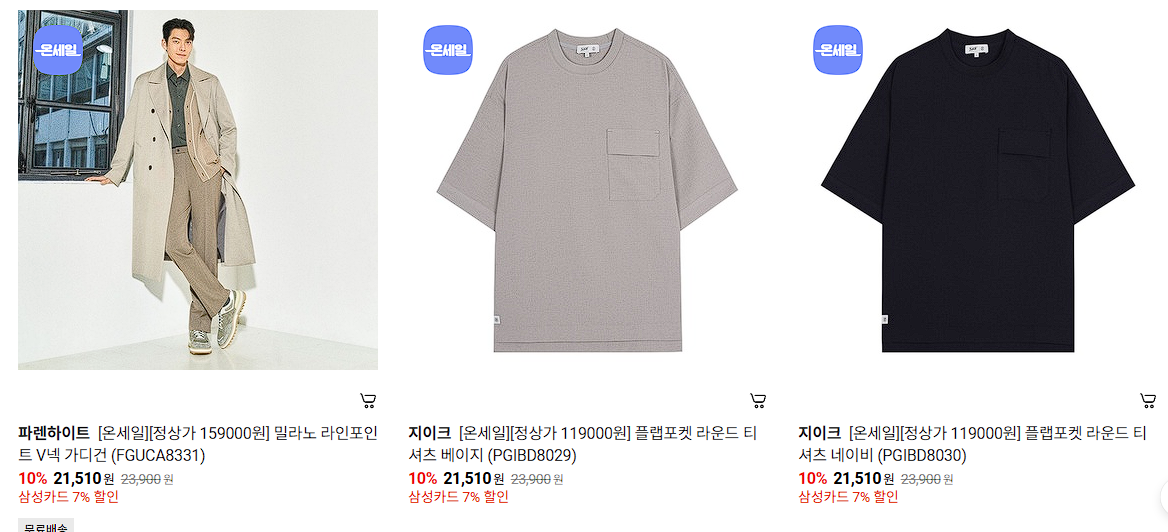Add the 파렌하이트 cardigan to cart
Image resolution: width=1168 pixels, height=532 pixels.
click(368, 401)
